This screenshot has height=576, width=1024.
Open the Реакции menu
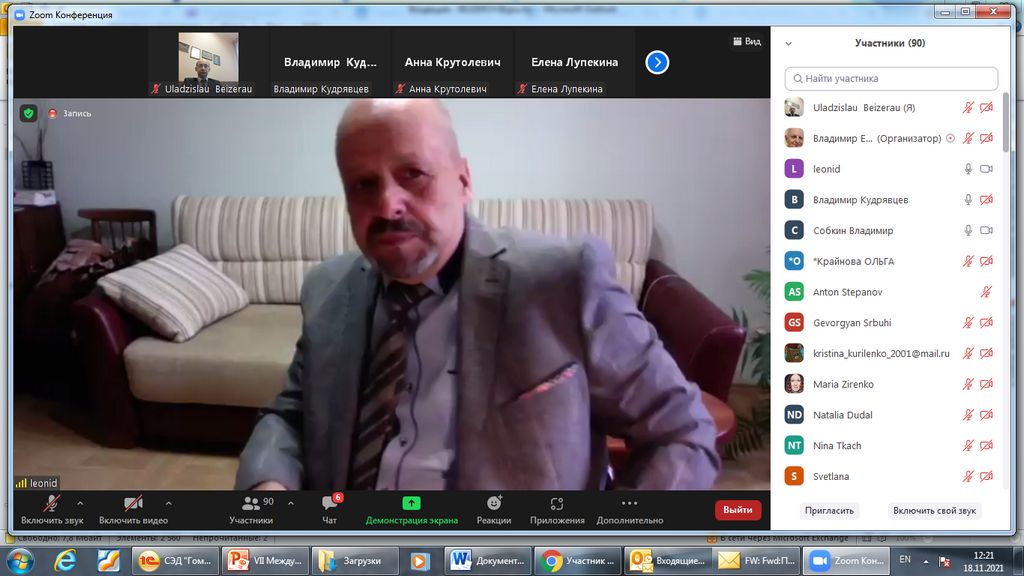pyautogui.click(x=494, y=510)
